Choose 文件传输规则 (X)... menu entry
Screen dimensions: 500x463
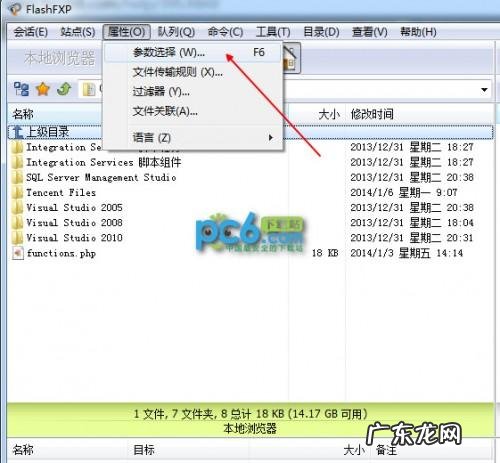coord(193,72)
